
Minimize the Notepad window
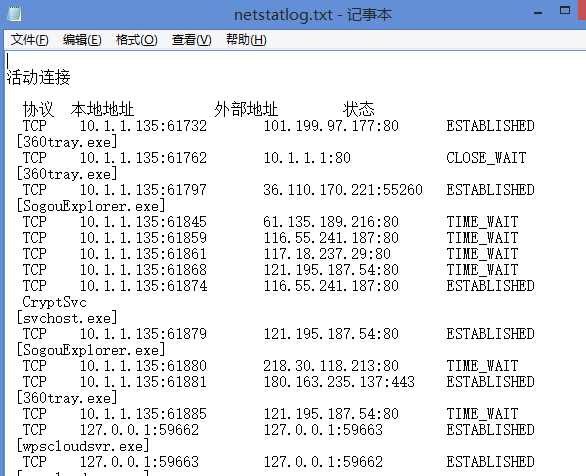point(538,13)
